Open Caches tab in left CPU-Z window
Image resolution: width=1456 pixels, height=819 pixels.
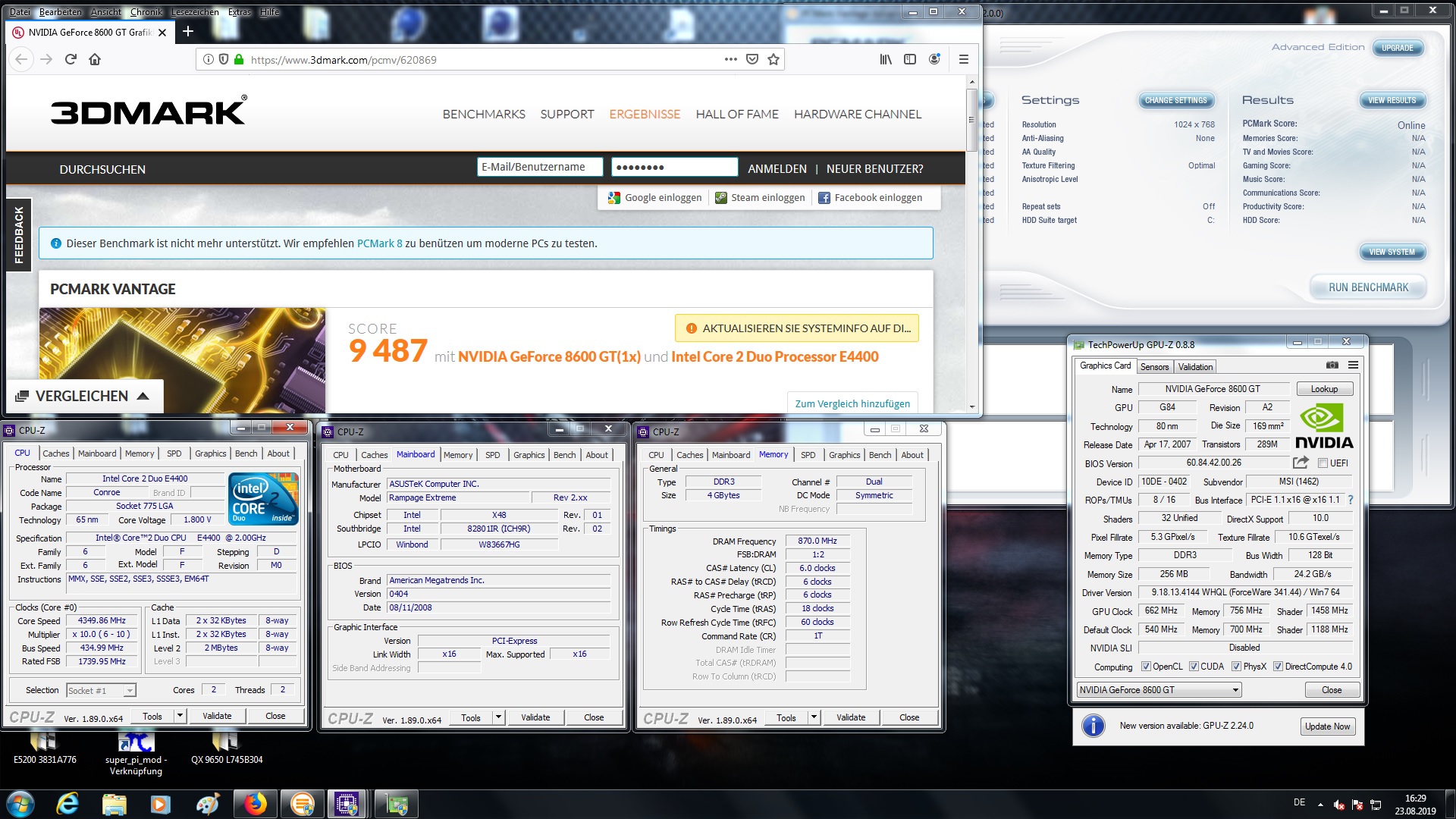(56, 453)
